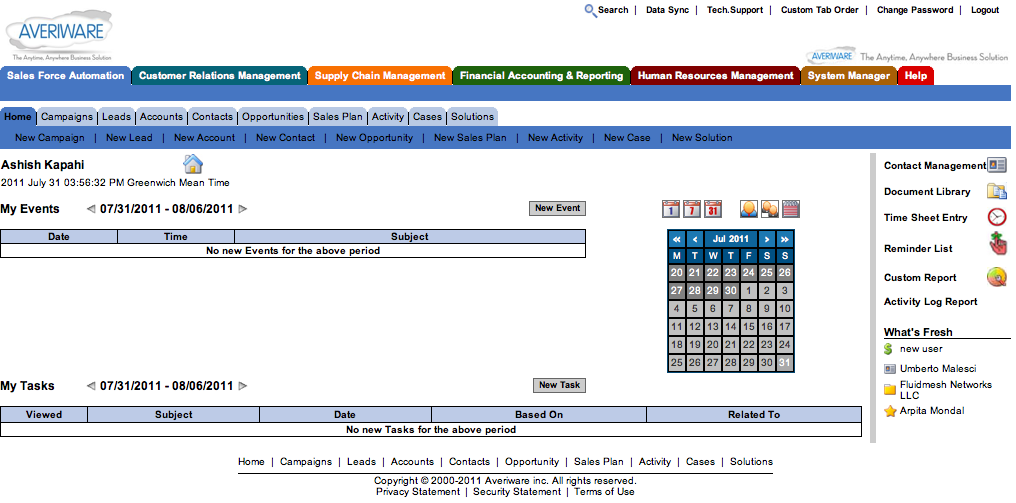Open the Activity Log Report link
This screenshot has width=1016, height=503.
[930, 301]
